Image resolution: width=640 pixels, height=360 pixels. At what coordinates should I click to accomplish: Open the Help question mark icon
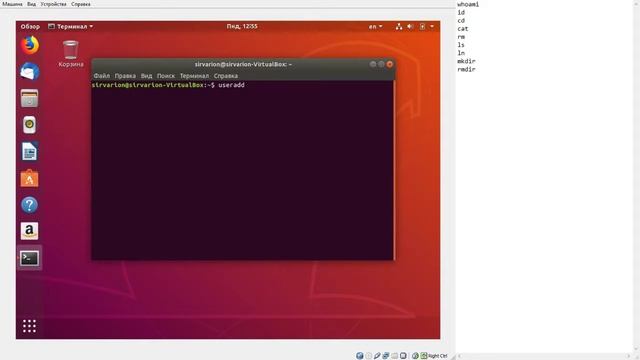29,205
